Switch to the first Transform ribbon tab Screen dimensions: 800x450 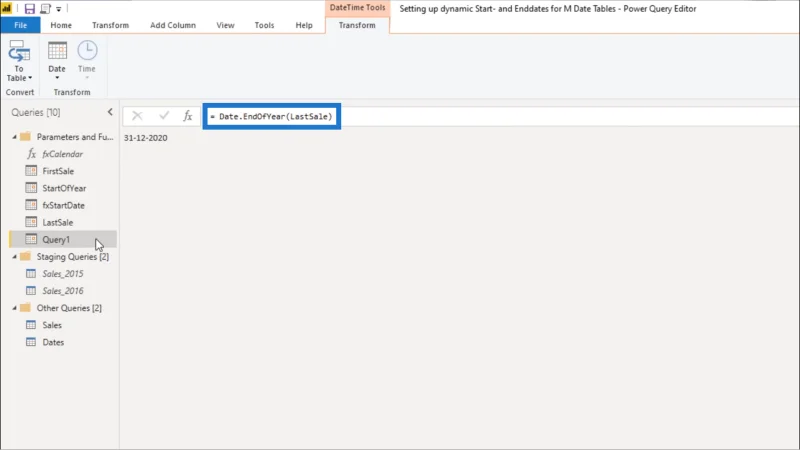point(110,25)
